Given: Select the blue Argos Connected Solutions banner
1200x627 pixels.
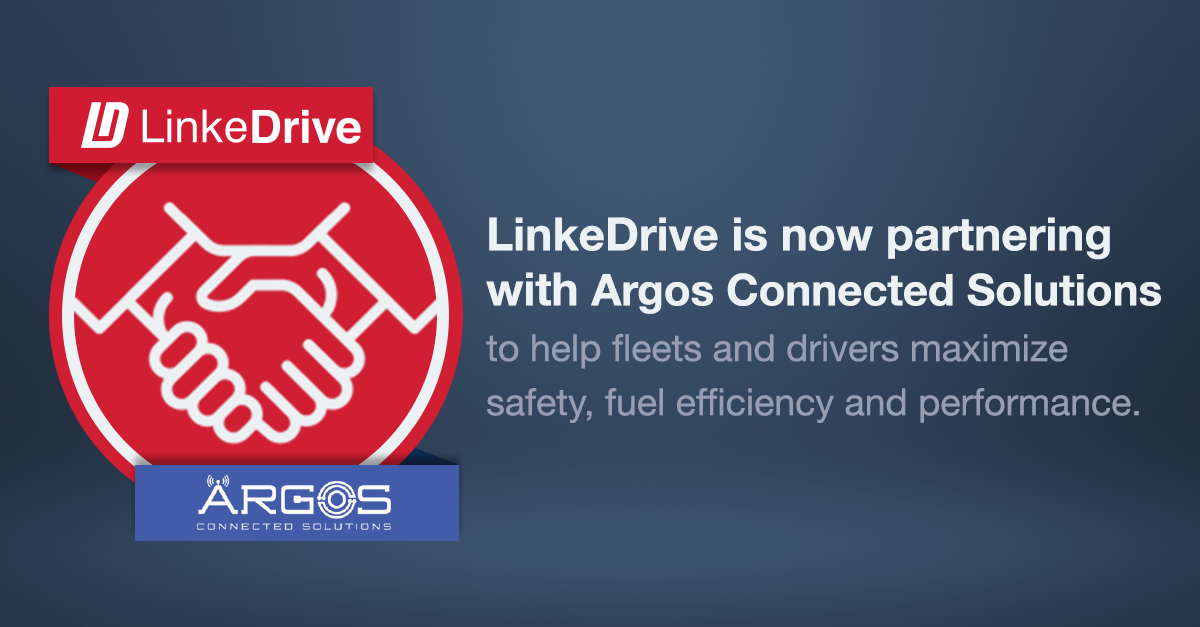Looking at the screenshot, I should coord(296,502).
